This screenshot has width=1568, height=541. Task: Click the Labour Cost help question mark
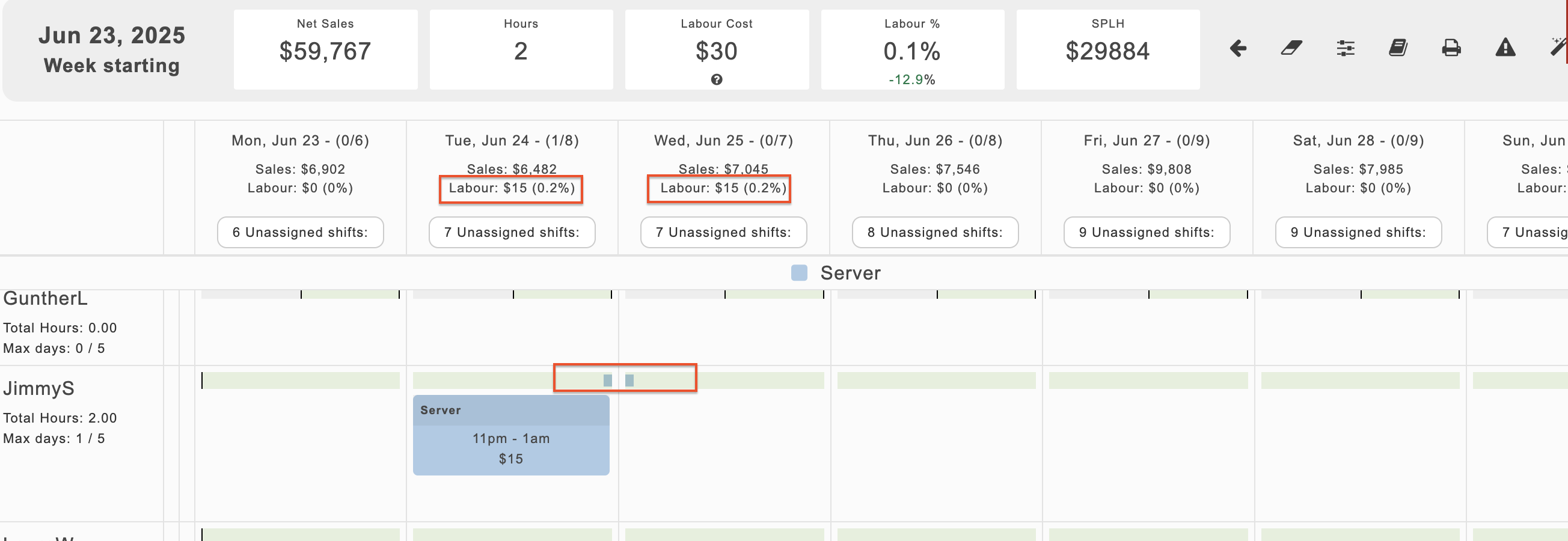717,80
